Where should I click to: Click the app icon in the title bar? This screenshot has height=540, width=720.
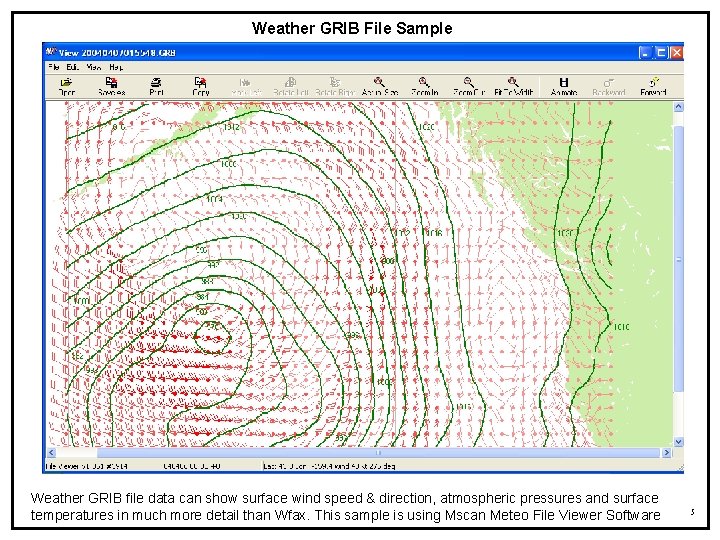pyautogui.click(x=51, y=52)
